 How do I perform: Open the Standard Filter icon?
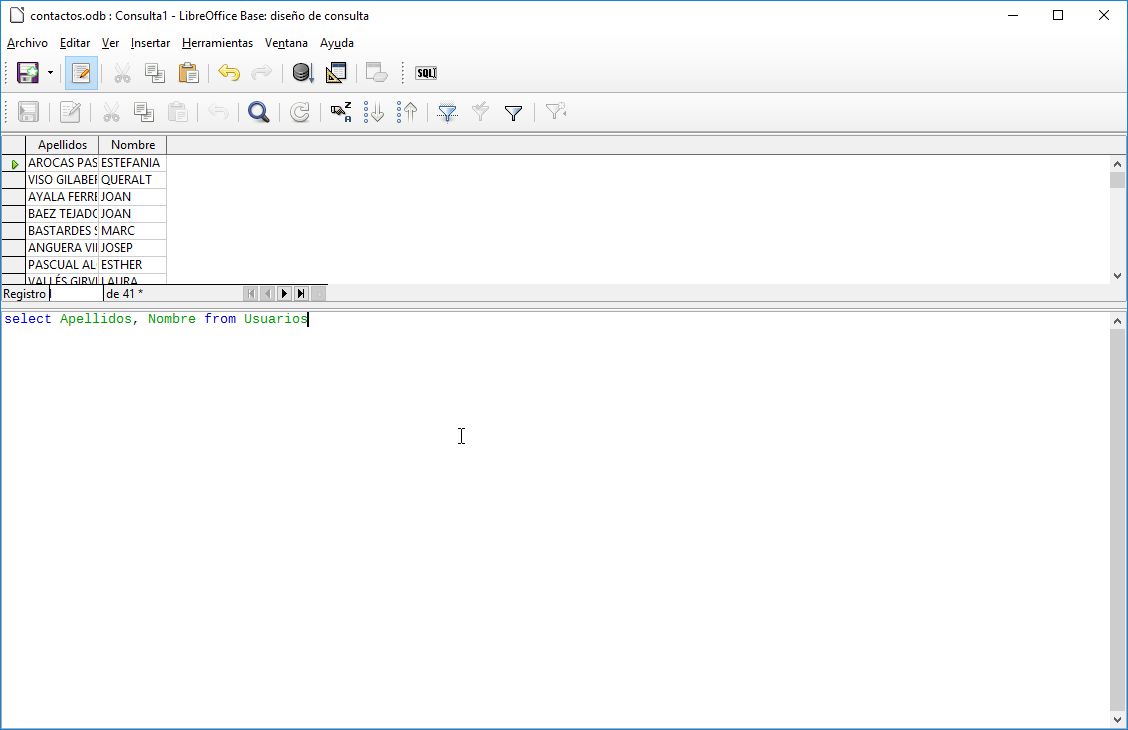click(x=513, y=112)
